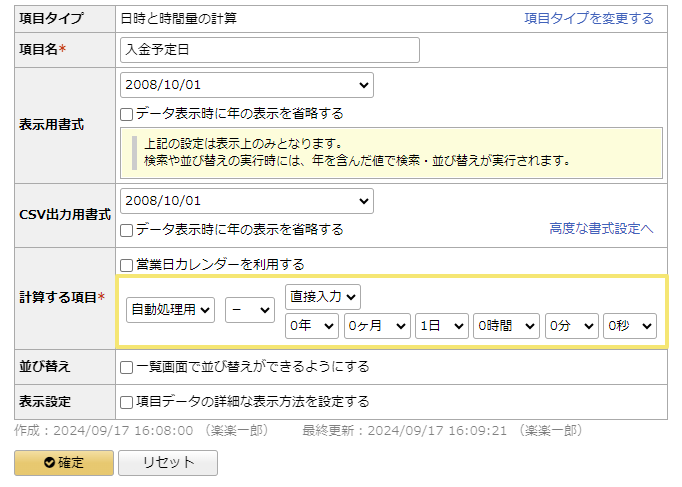Enable year omission checkbox under CSV出力用書式

click(127, 230)
